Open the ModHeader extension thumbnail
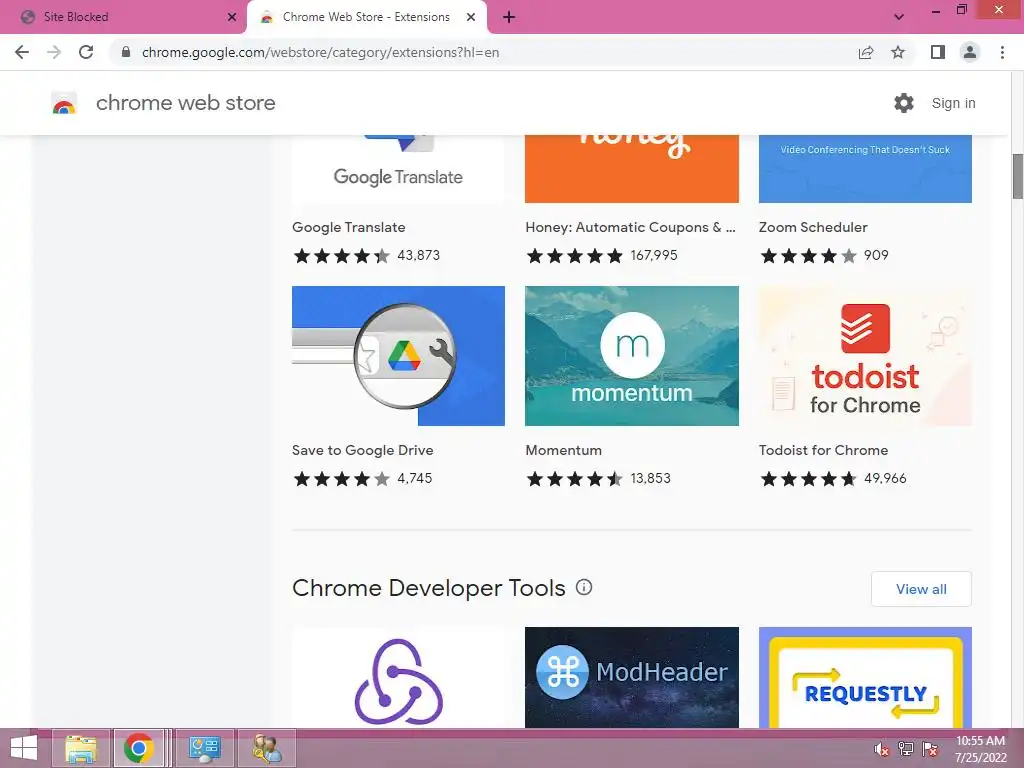Image resolution: width=1024 pixels, height=768 pixels. pos(632,677)
